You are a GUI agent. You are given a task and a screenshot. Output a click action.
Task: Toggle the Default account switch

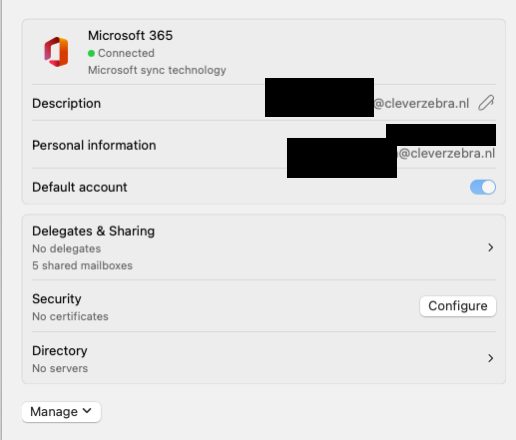(483, 187)
